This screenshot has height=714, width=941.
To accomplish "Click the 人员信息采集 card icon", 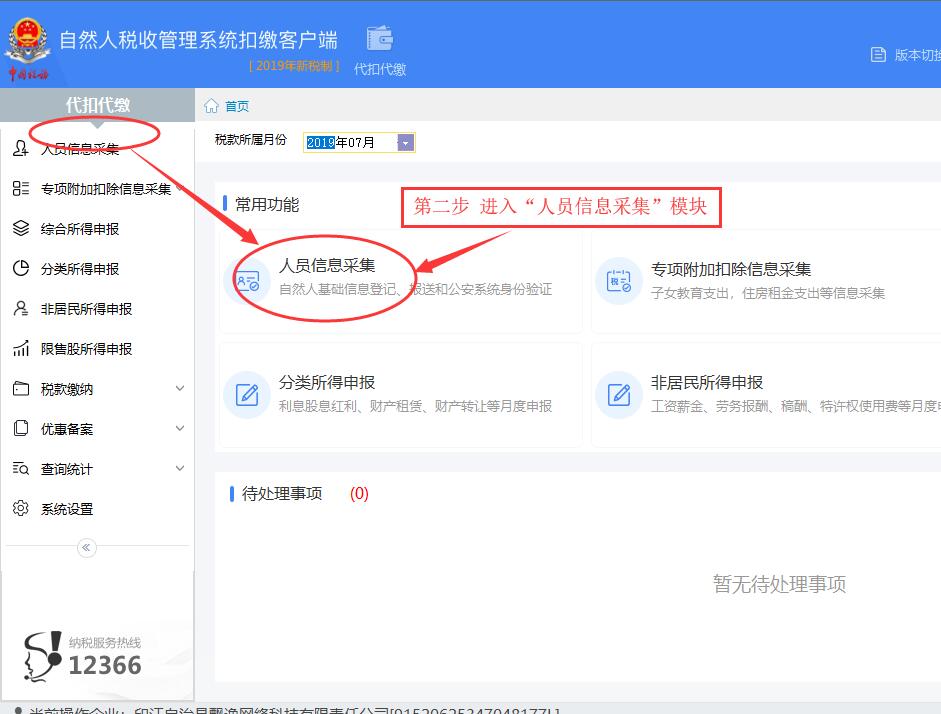I will [x=246, y=280].
